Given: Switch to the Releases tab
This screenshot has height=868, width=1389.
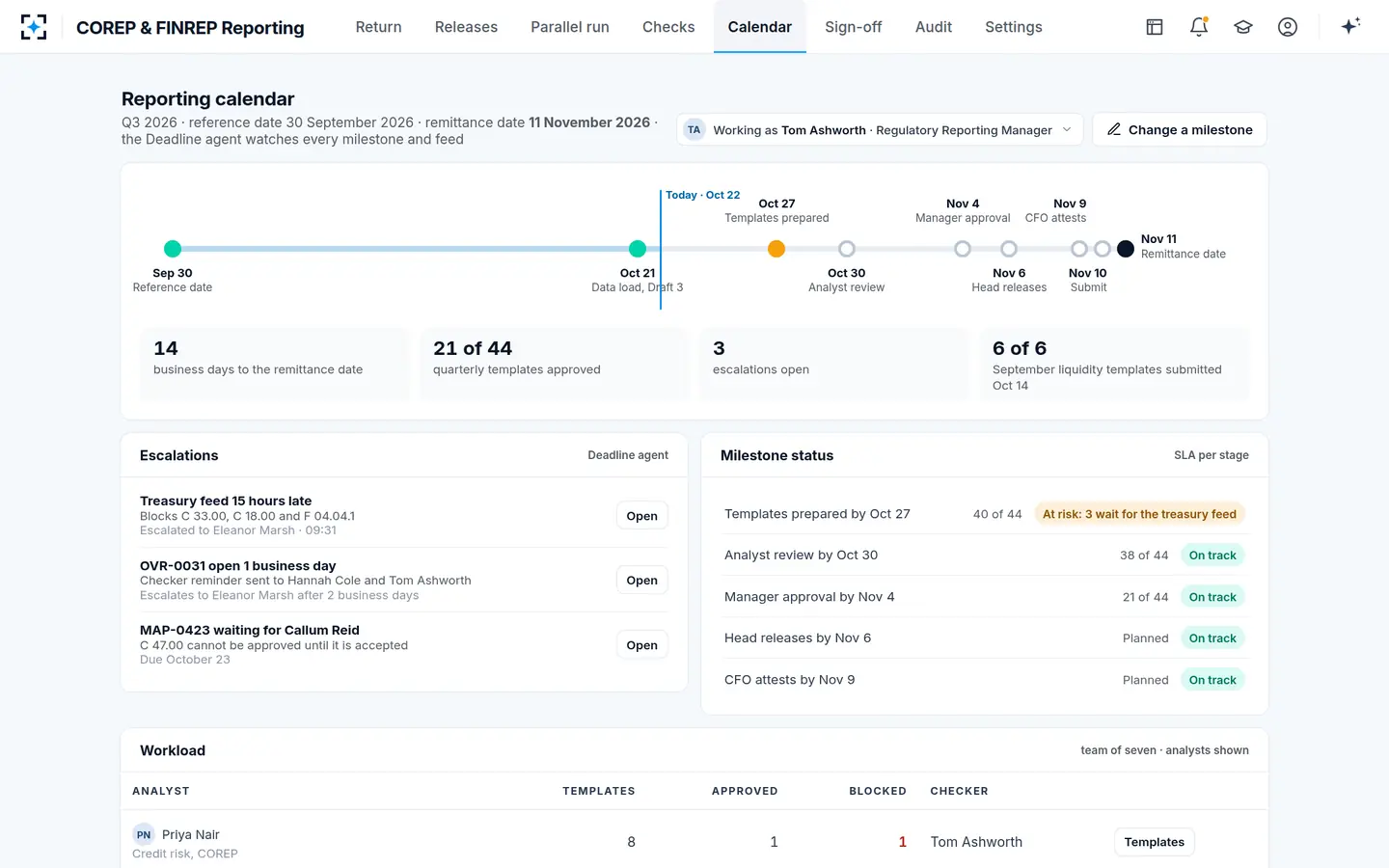Looking at the screenshot, I should [466, 27].
